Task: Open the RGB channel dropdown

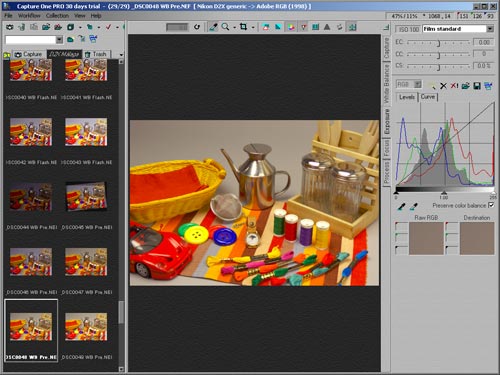Action: (418, 84)
